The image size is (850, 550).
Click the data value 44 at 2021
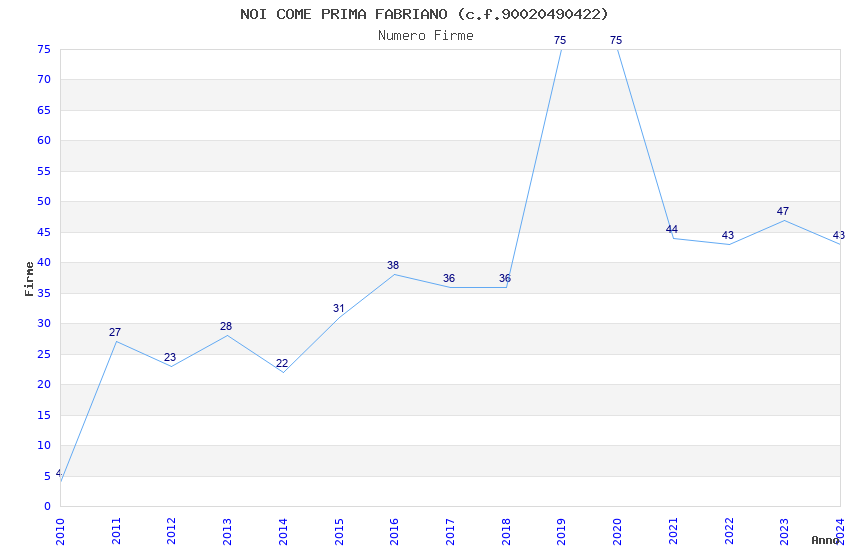coord(672,229)
